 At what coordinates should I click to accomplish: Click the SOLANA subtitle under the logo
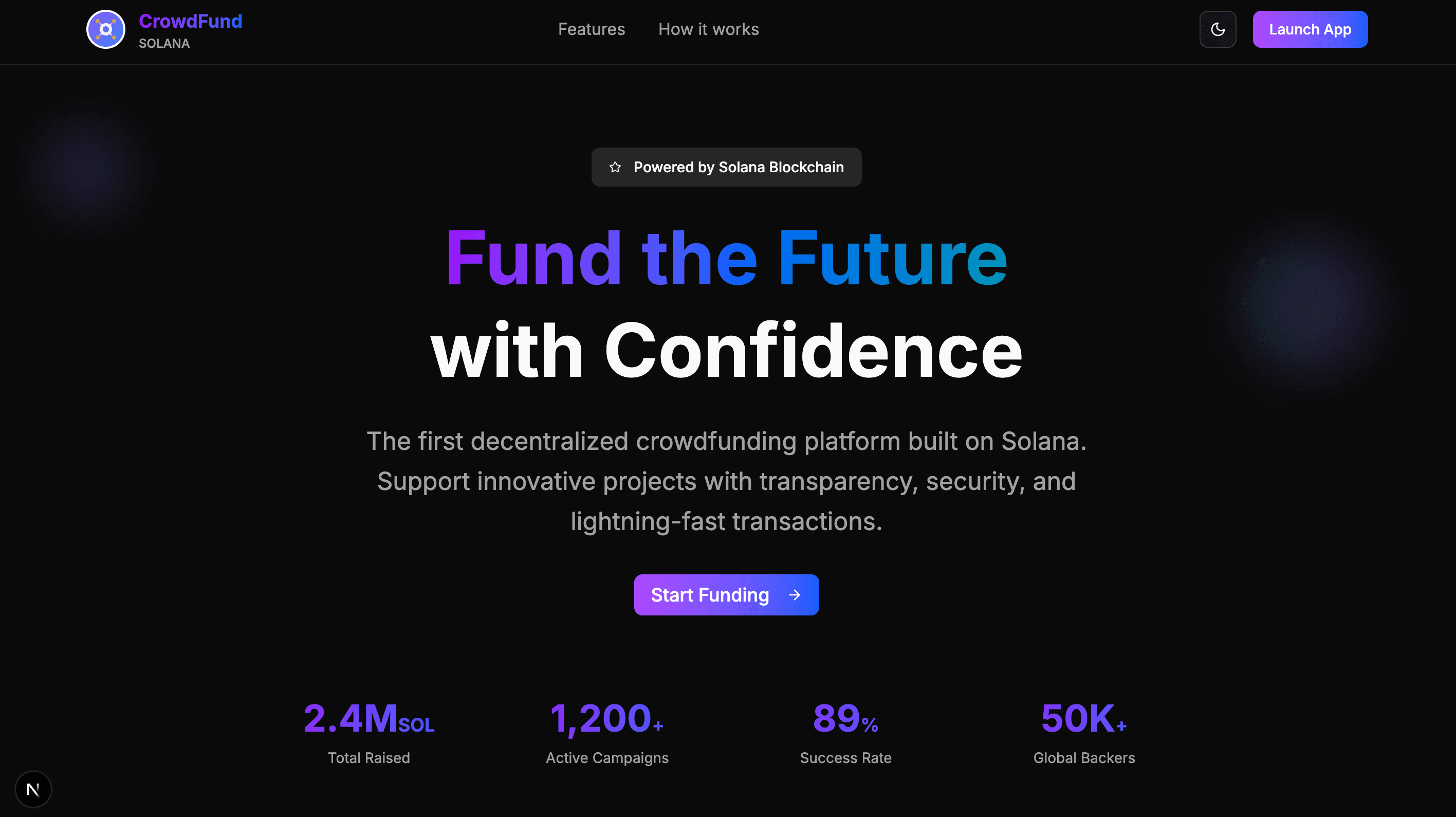point(163,43)
